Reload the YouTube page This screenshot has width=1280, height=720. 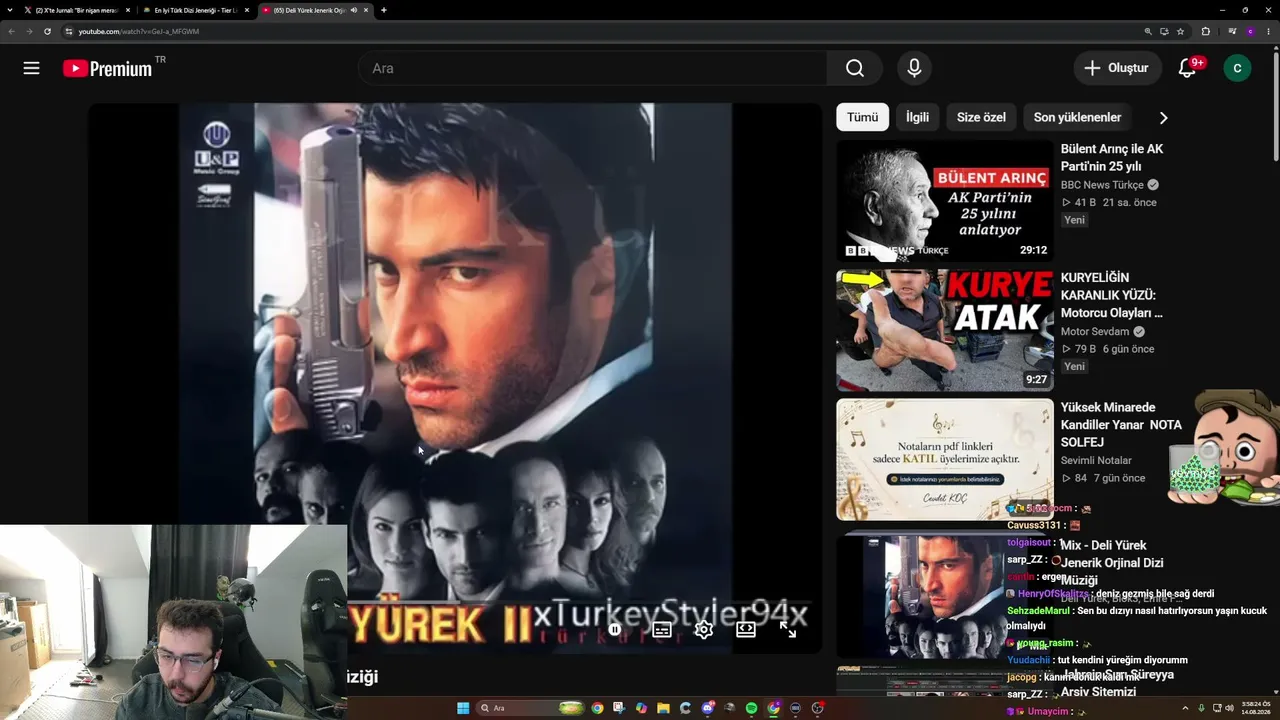[x=47, y=31]
